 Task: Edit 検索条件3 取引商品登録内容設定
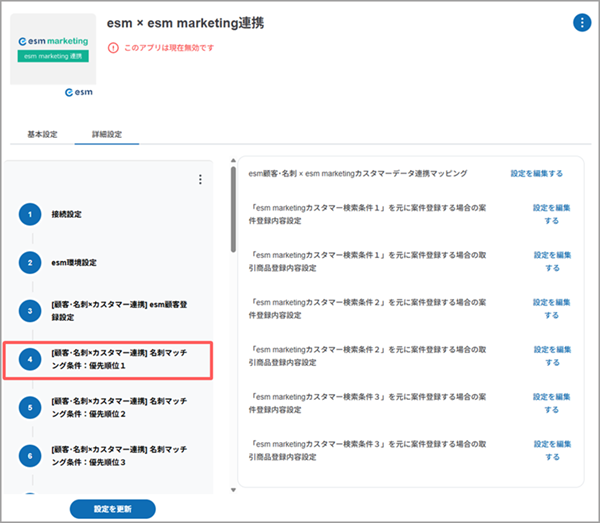pyautogui.click(x=552, y=449)
